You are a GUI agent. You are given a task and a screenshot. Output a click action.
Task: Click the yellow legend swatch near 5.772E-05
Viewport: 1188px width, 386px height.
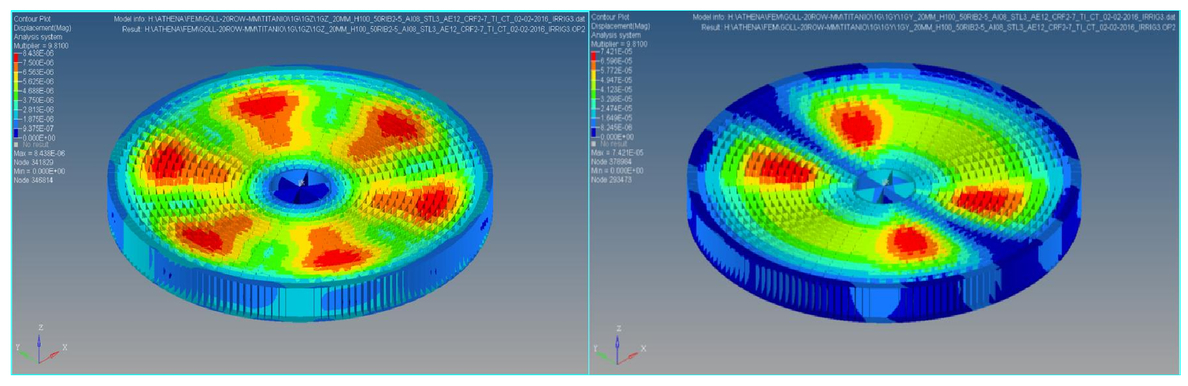pyautogui.click(x=593, y=74)
